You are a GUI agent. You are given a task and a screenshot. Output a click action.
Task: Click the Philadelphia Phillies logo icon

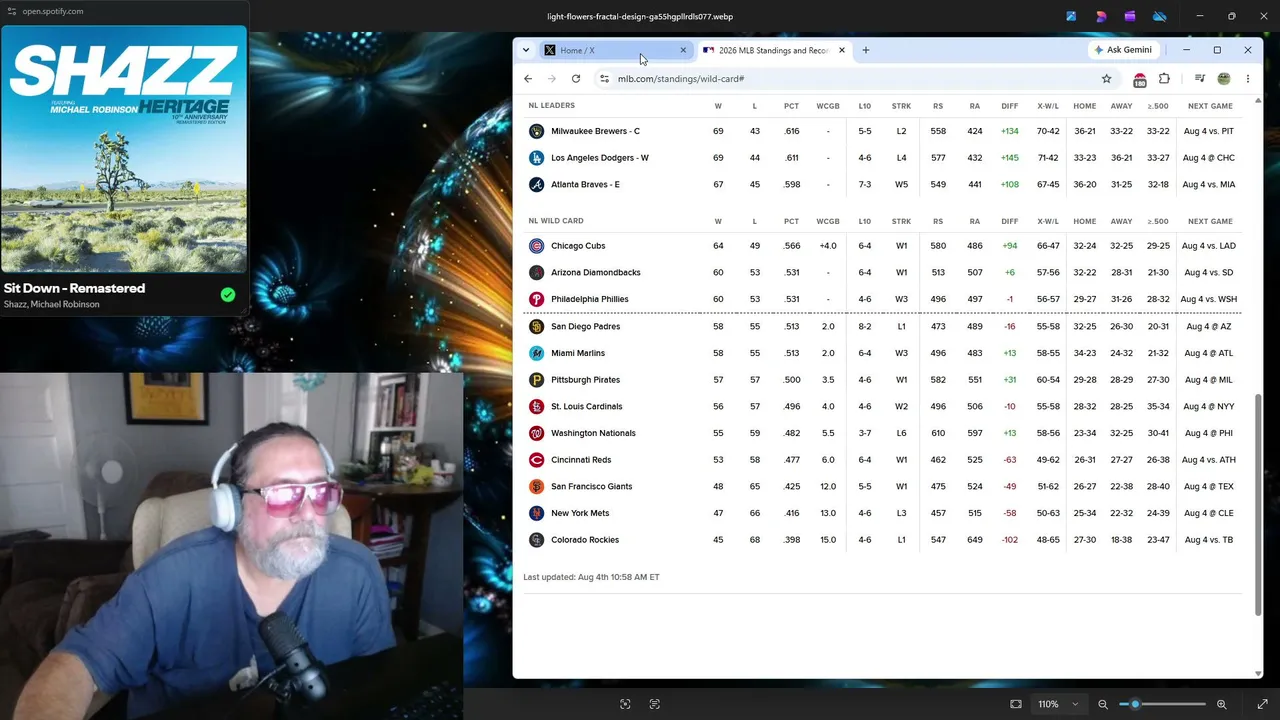(536, 299)
